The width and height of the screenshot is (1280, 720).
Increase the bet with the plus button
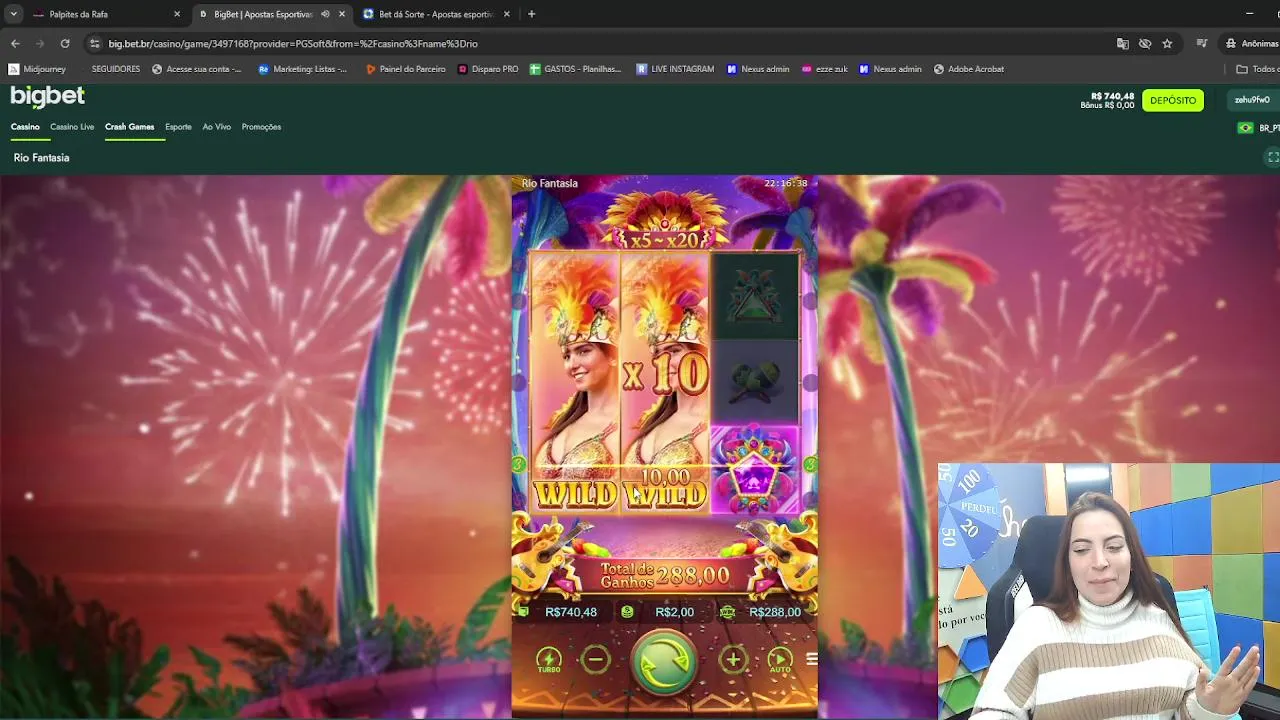[x=733, y=659]
